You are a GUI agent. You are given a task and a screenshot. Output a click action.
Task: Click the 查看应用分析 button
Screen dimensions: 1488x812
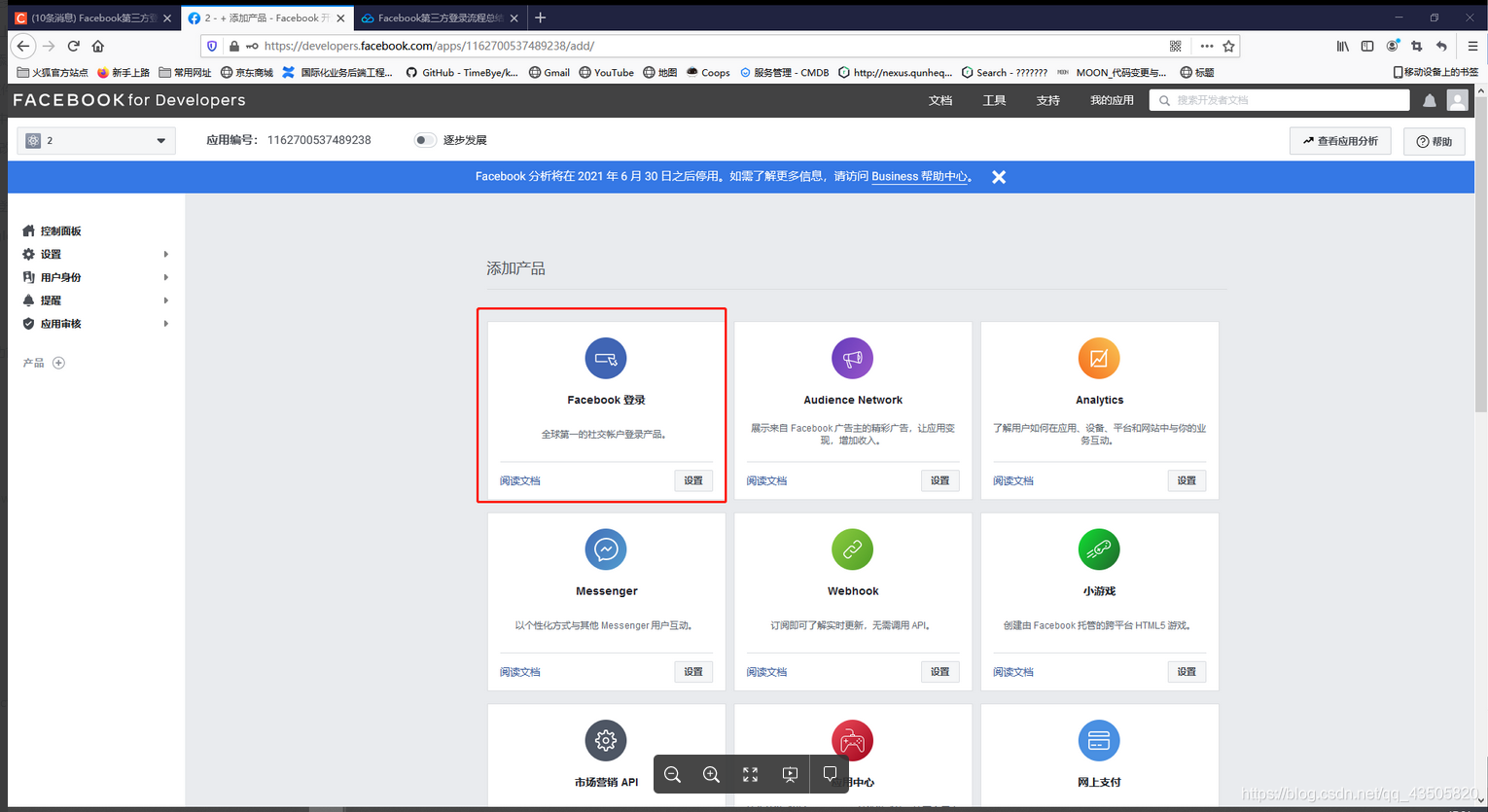[x=1340, y=141]
